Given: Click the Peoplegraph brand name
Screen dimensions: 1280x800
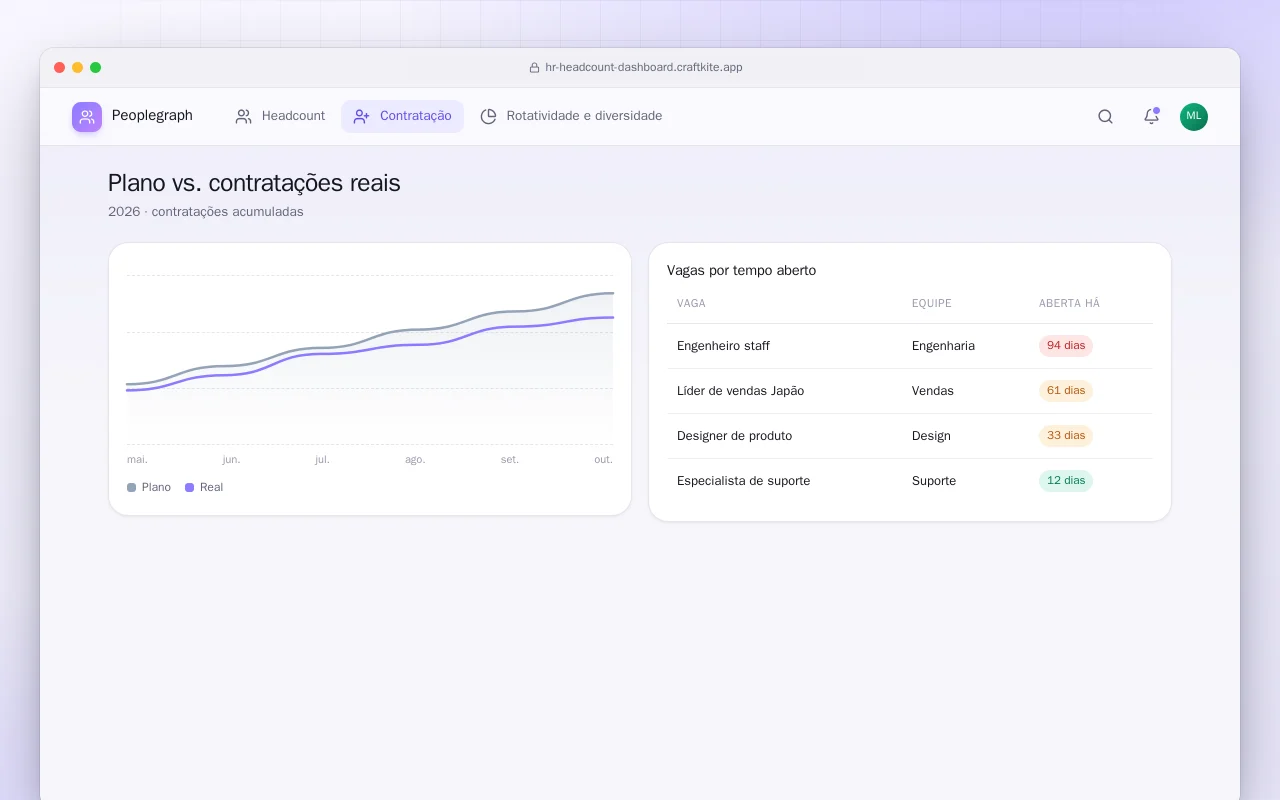Looking at the screenshot, I should tap(152, 116).
